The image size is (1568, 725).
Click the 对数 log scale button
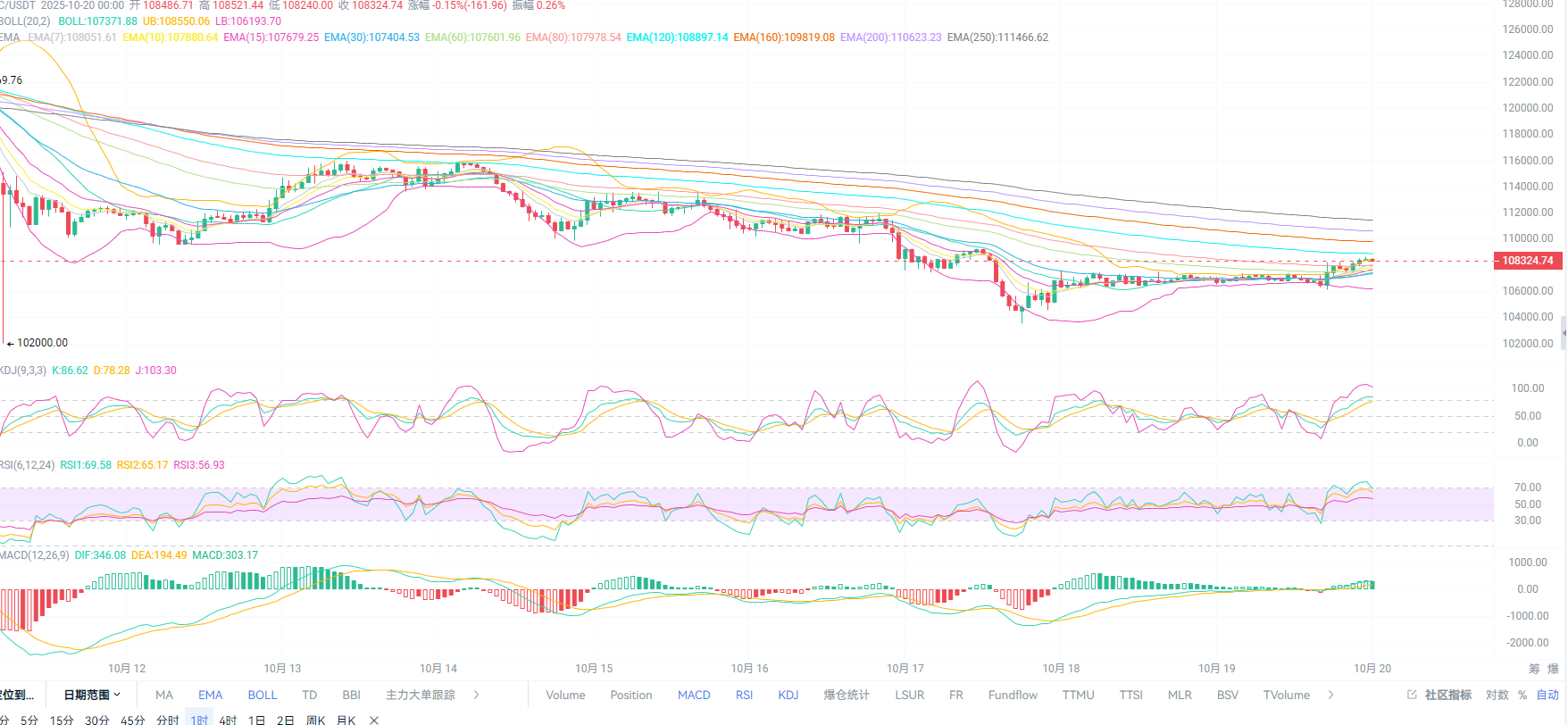click(1497, 695)
